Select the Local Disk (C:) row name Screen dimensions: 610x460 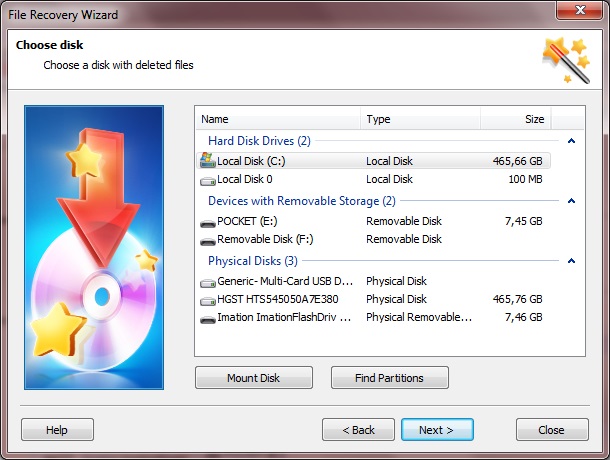click(x=251, y=161)
